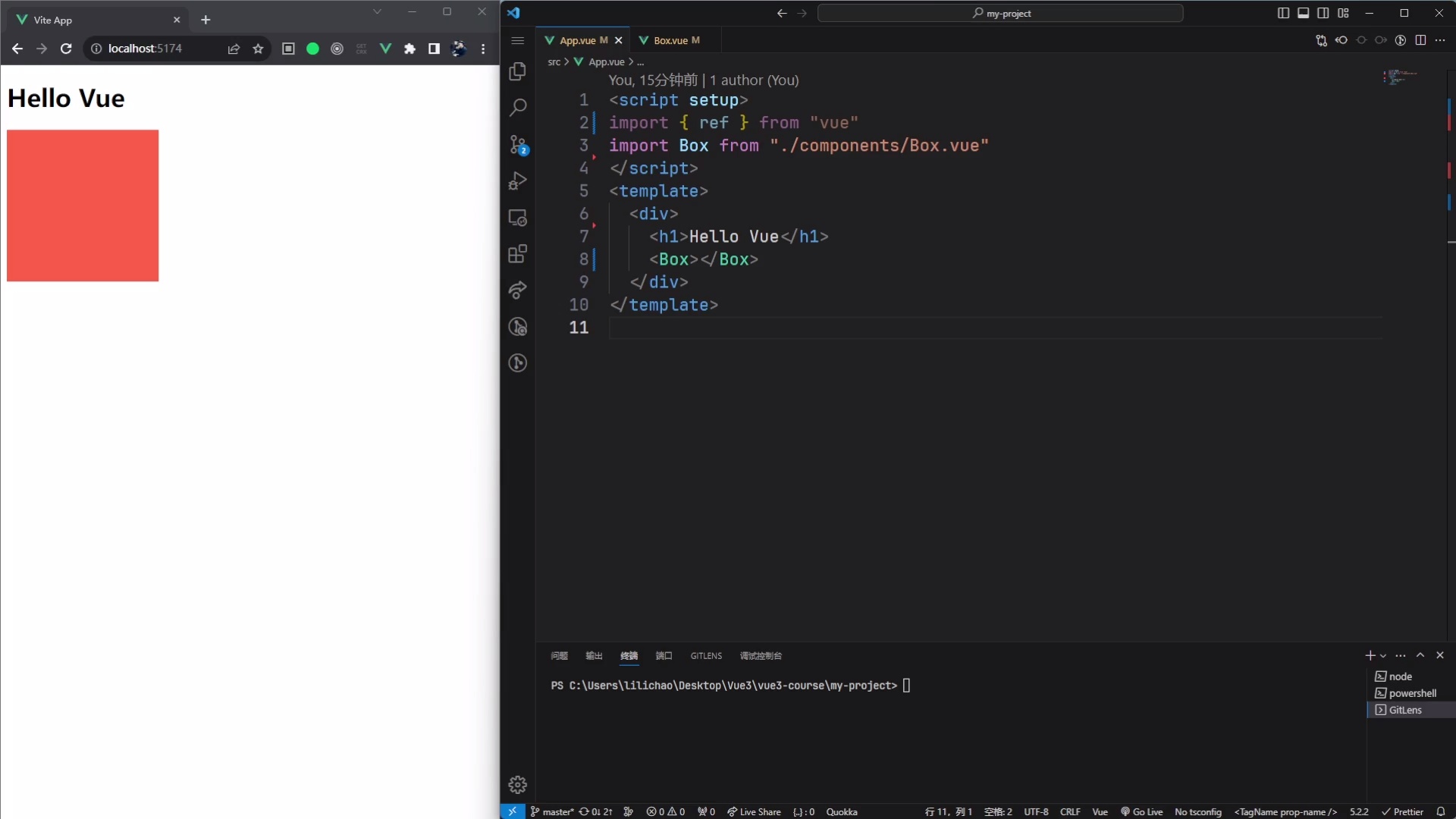Toggle secondary side bar layout button
Viewport: 1456px width, 819px height.
[1323, 13]
